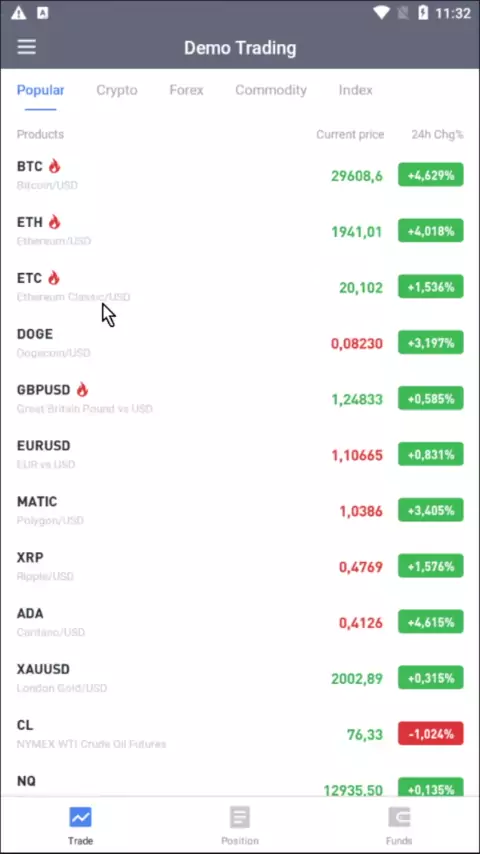Open the Index tab
480x854 pixels.
[x=355, y=90]
